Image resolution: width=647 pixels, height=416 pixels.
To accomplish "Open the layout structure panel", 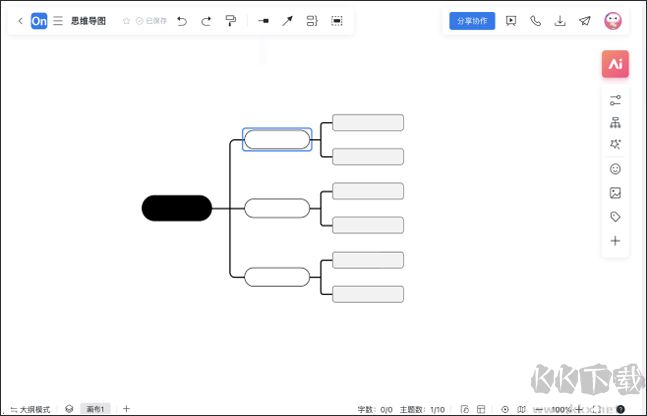I will tap(615, 123).
